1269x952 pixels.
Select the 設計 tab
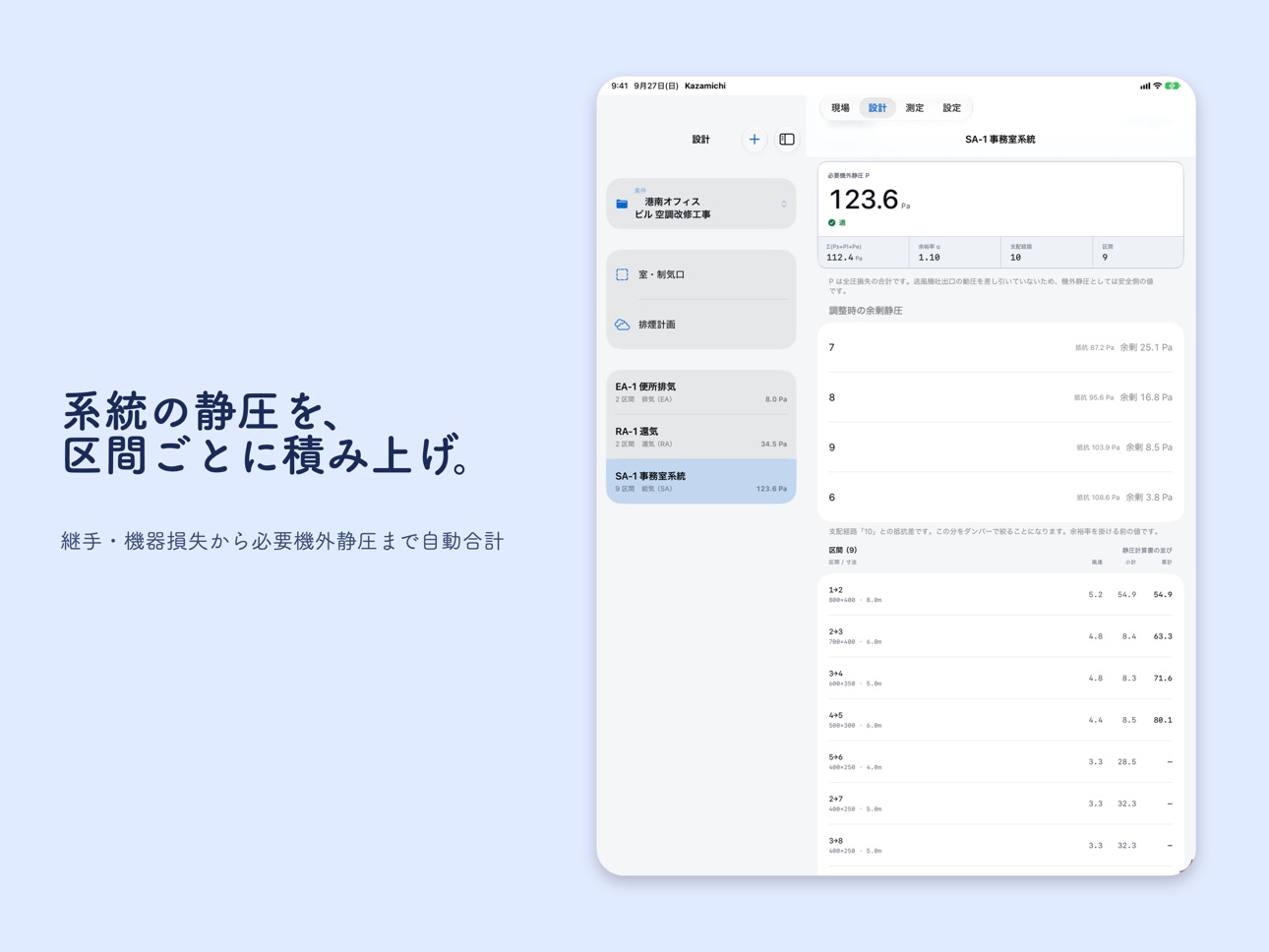point(877,108)
